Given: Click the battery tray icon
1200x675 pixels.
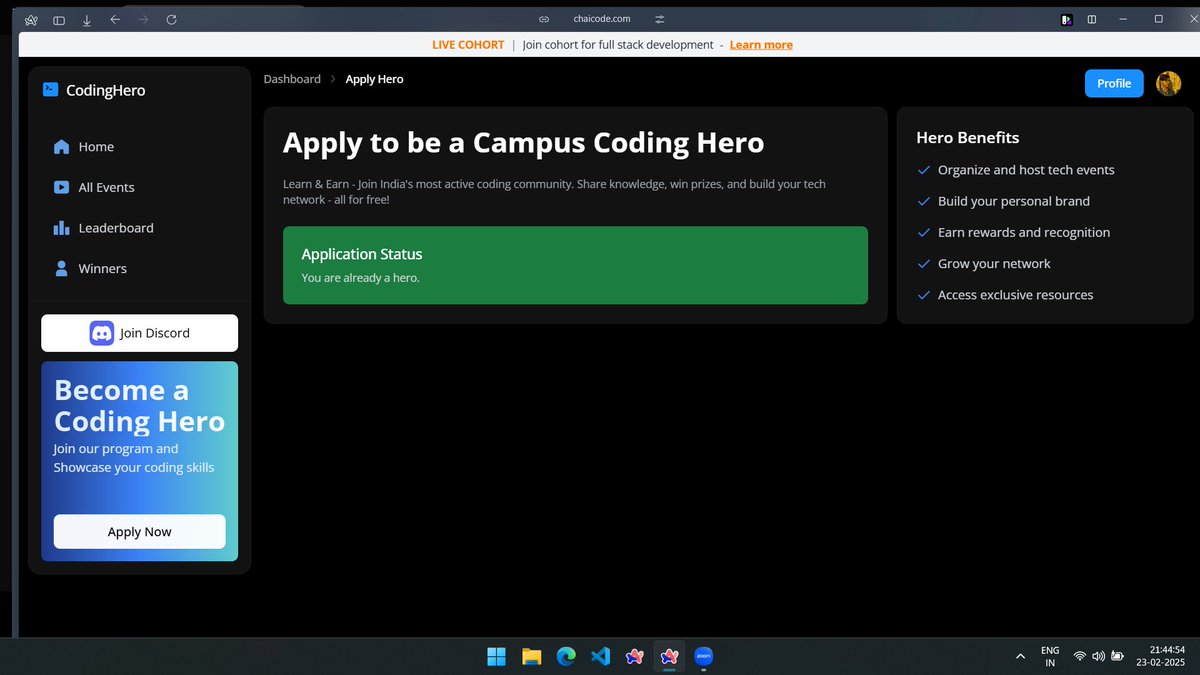Looking at the screenshot, I should [1118, 656].
